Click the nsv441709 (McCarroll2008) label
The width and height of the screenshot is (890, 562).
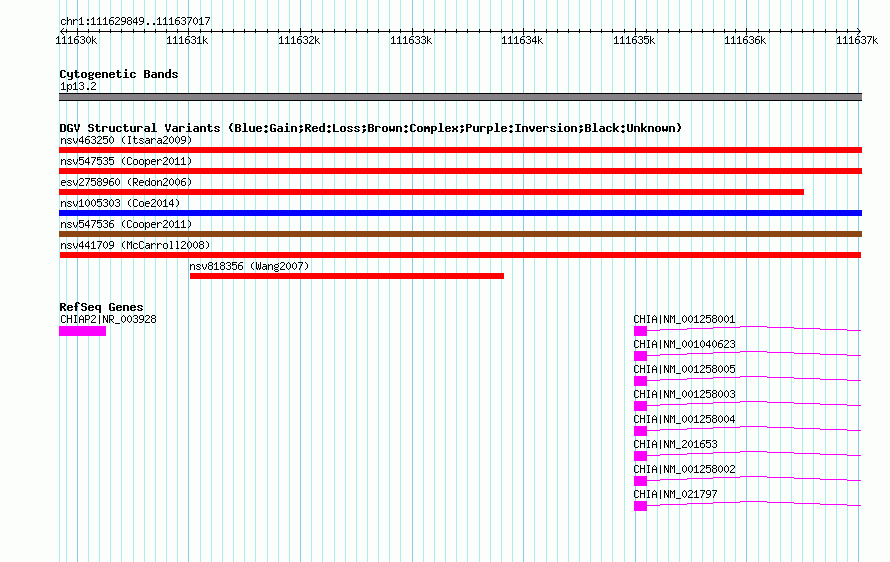point(135,245)
